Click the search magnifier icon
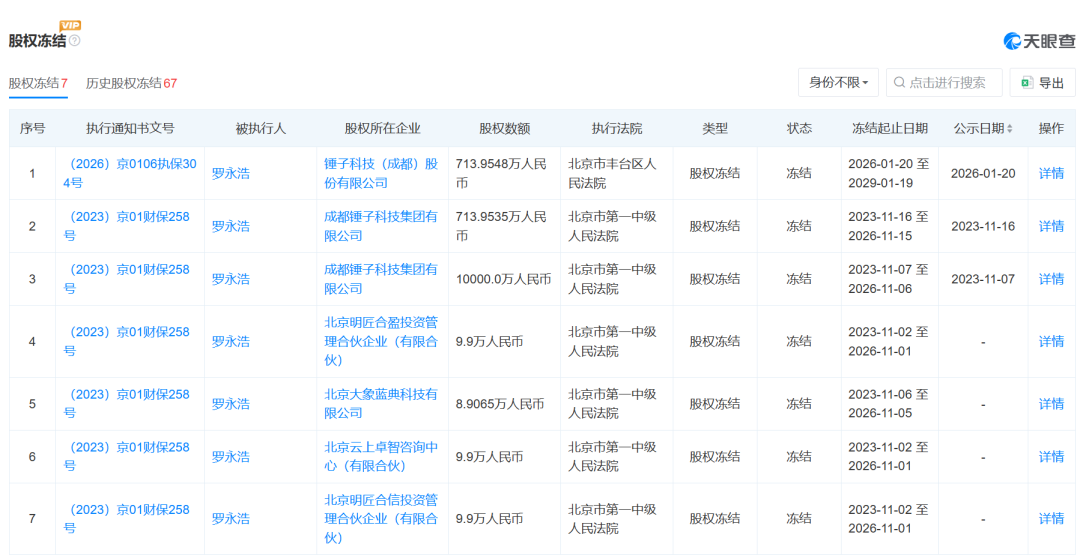The height and width of the screenshot is (559, 1080). 899,83
